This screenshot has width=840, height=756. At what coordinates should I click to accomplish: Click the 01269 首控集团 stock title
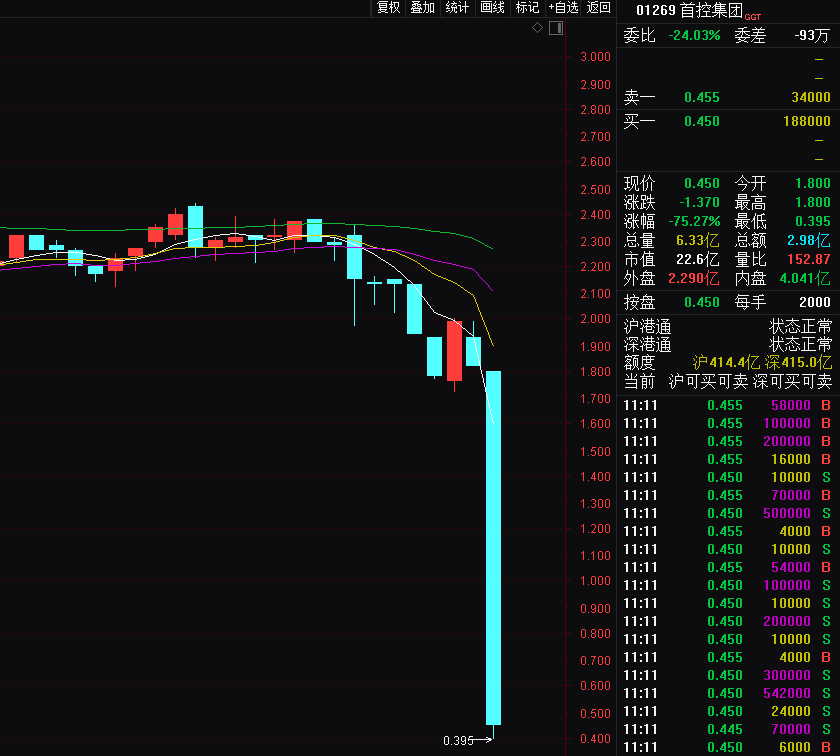coord(688,11)
